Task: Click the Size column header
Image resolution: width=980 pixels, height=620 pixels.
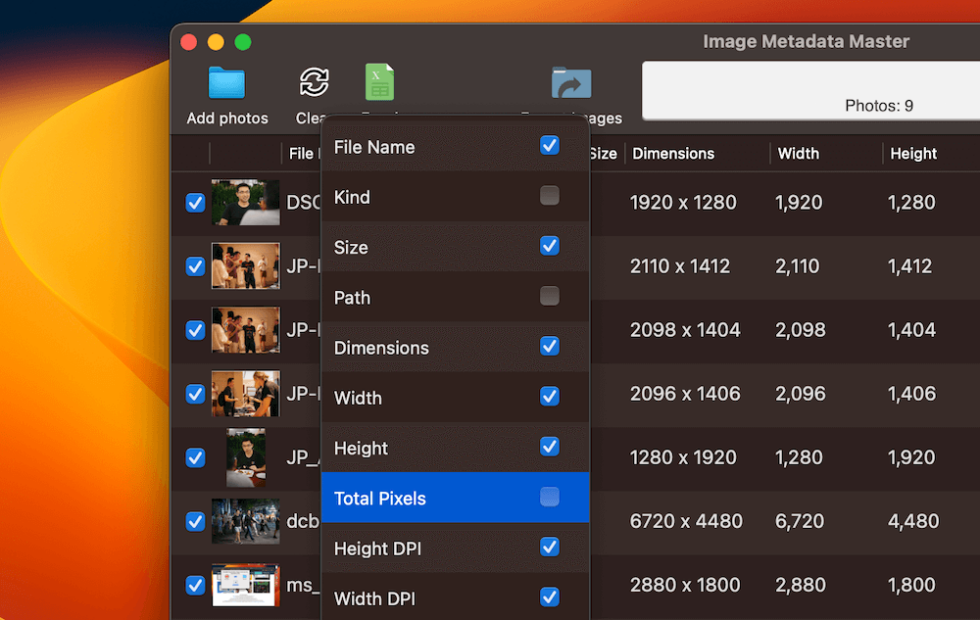Action: [x=603, y=154]
